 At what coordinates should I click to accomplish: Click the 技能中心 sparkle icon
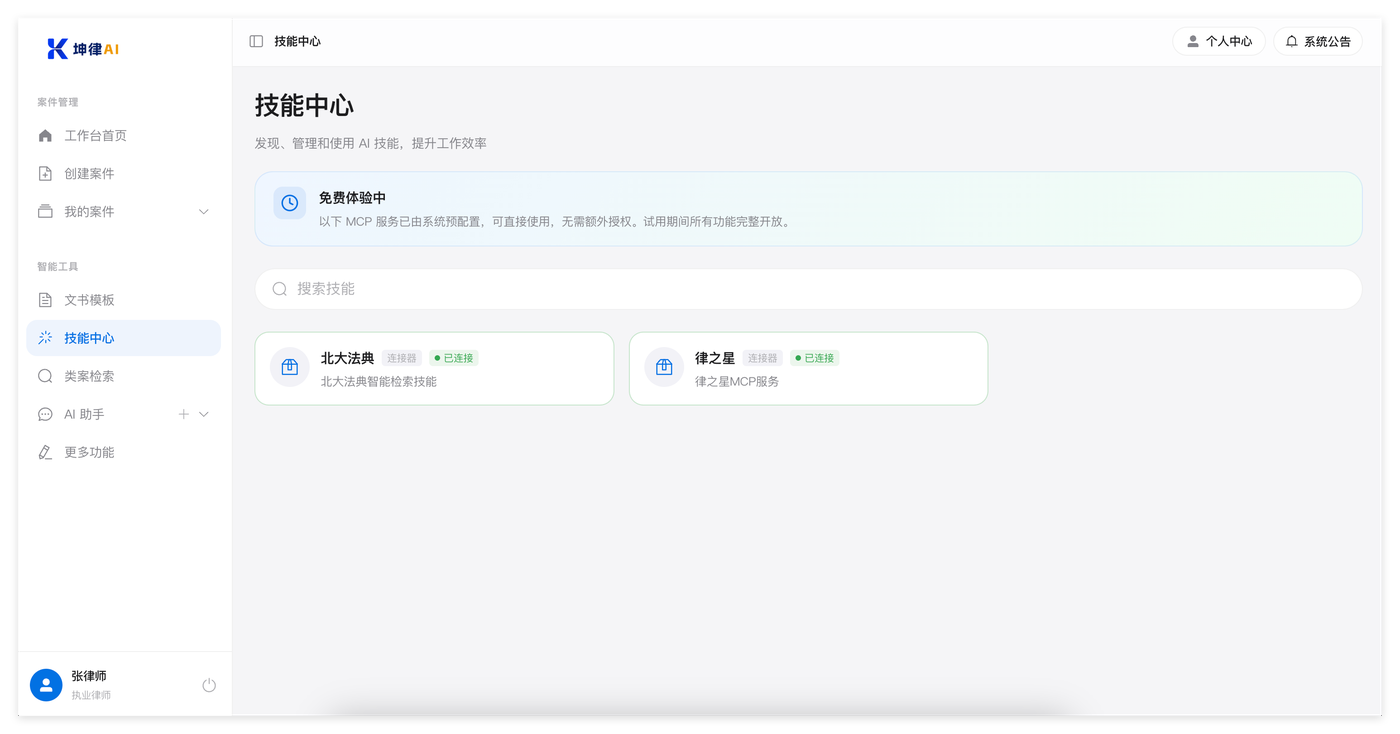tap(45, 338)
